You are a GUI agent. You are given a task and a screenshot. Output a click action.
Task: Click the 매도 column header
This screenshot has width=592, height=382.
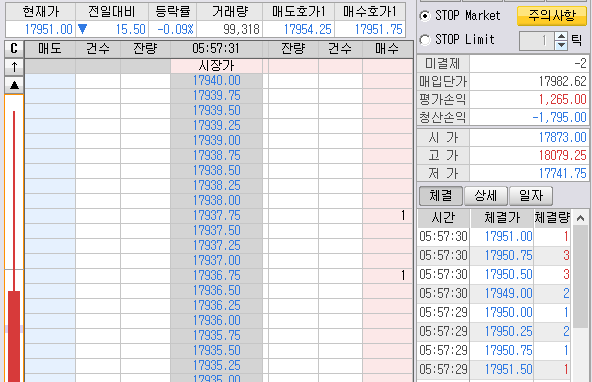click(x=50, y=49)
